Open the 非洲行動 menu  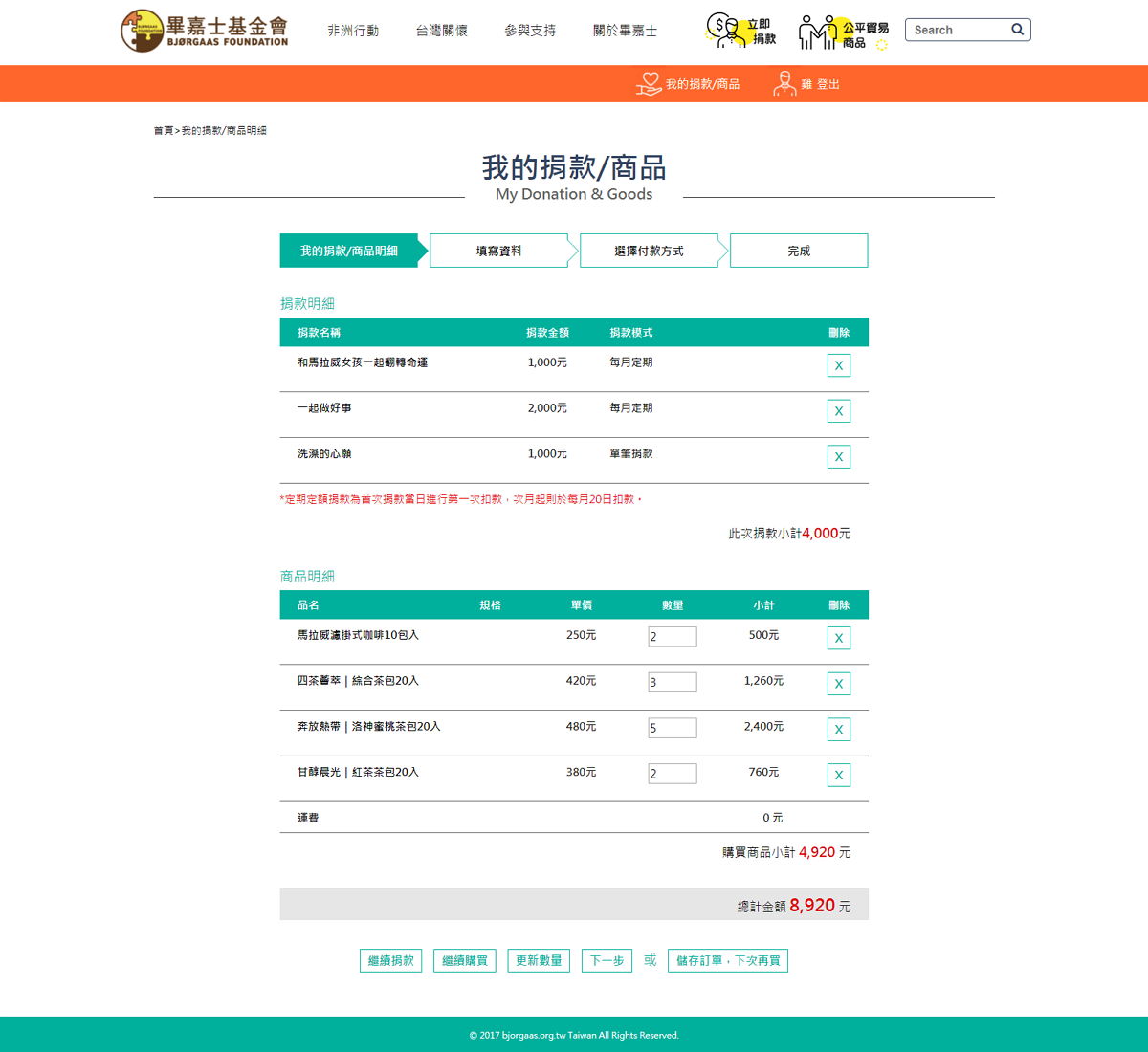[x=353, y=31]
